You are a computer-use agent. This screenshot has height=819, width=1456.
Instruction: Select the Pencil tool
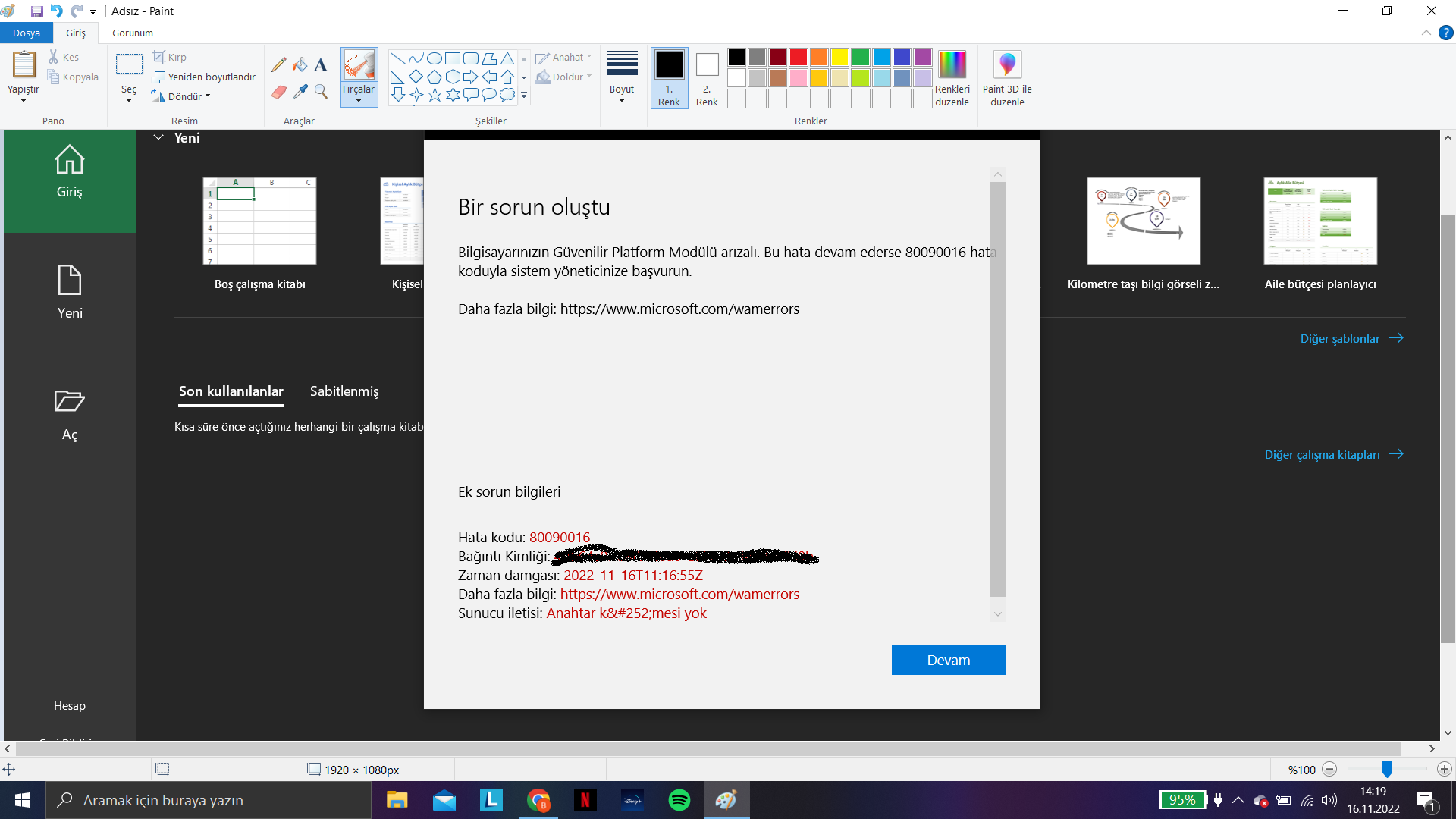pos(279,65)
